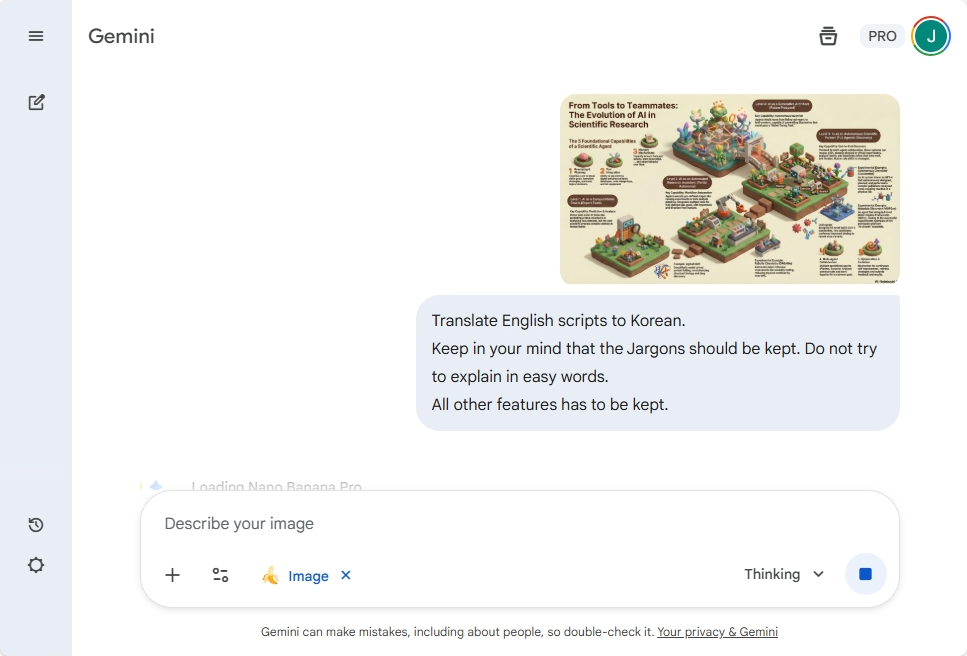
Task: Open the uploaded infographic image thumbnail
Action: pos(729,190)
